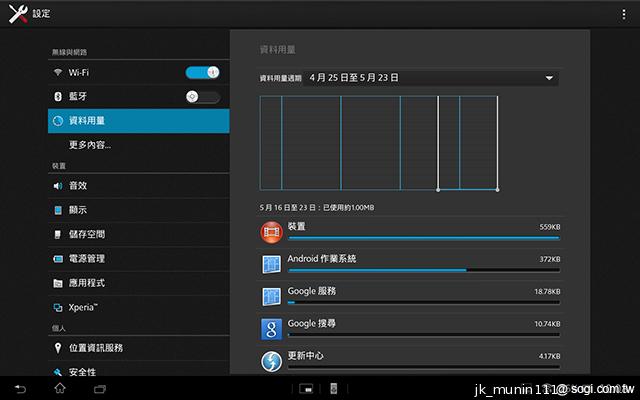This screenshot has height=400, width=640.
Task: Click the red 裝置 app icon
Action: pos(271,232)
